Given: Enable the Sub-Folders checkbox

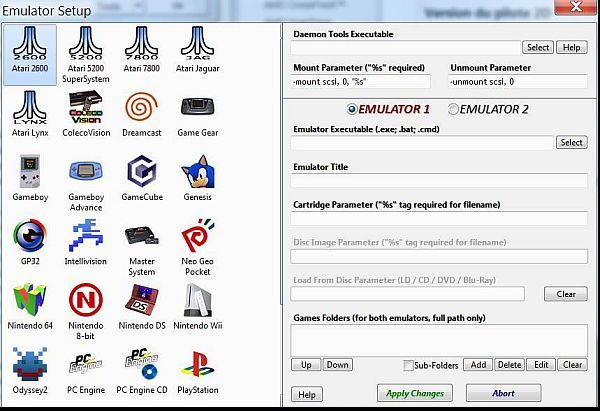Looking at the screenshot, I should coord(408,365).
